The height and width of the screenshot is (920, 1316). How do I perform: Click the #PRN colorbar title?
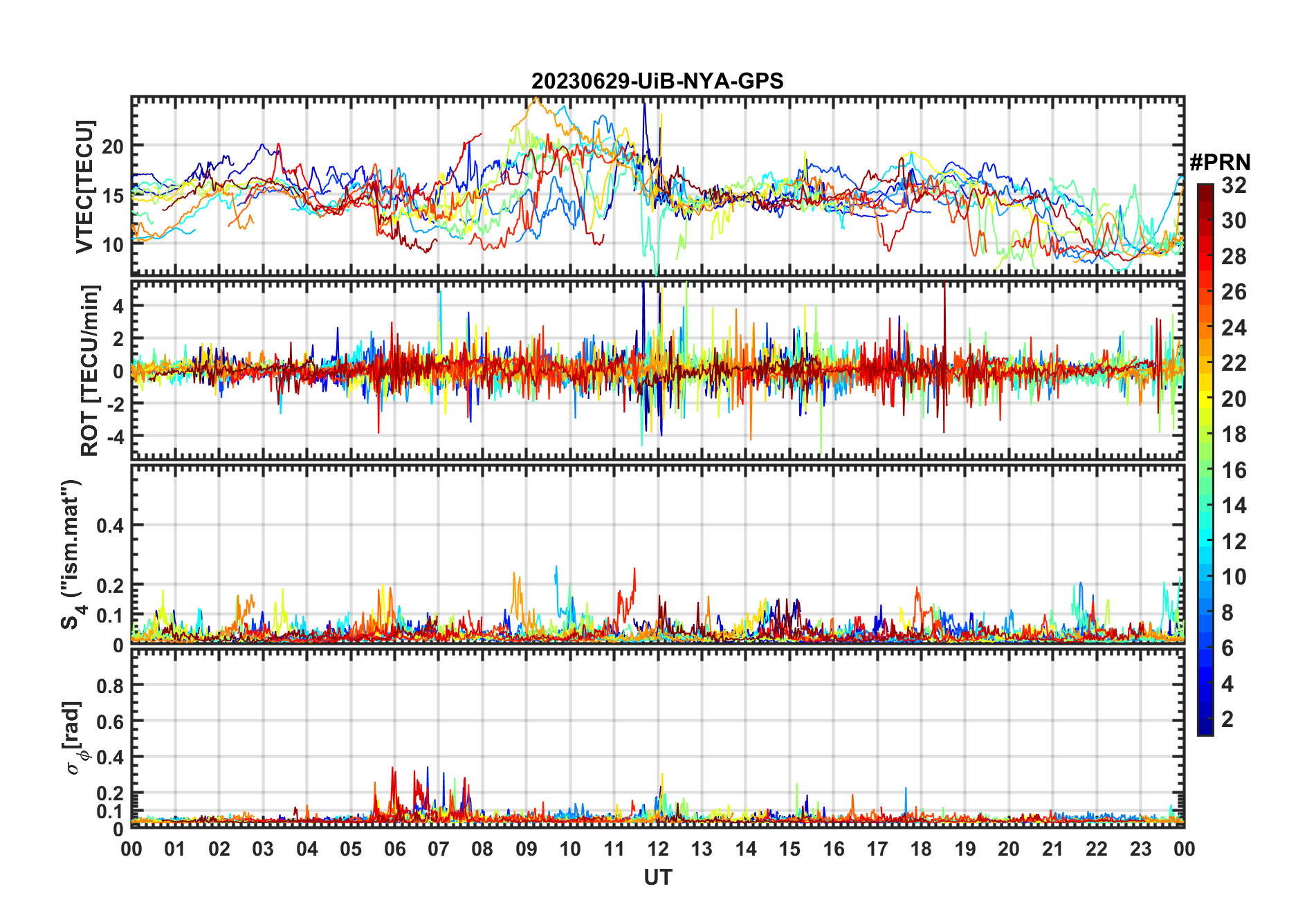pyautogui.click(x=1220, y=163)
